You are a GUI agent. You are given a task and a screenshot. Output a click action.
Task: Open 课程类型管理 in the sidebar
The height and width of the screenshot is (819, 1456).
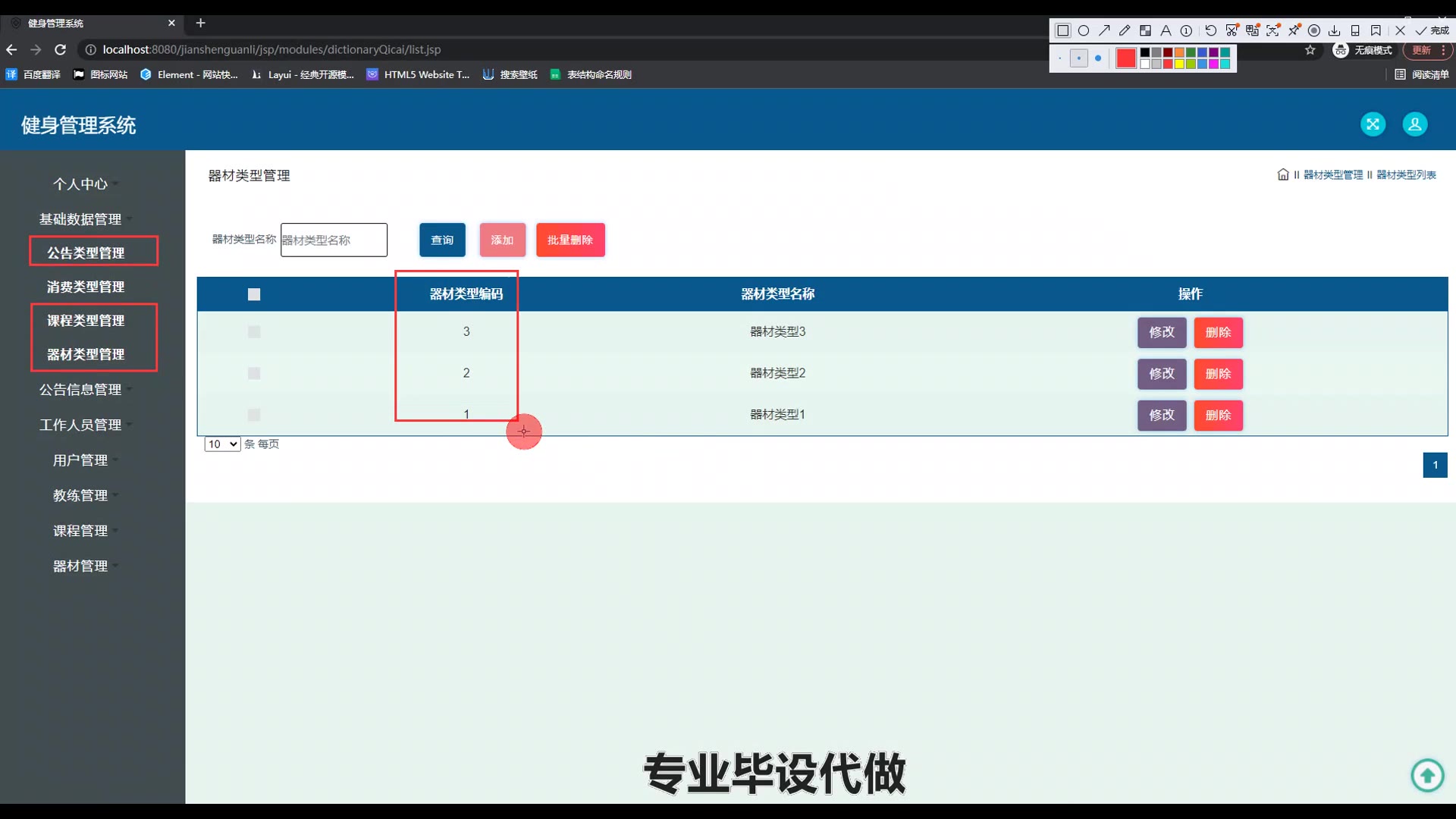pyautogui.click(x=86, y=321)
